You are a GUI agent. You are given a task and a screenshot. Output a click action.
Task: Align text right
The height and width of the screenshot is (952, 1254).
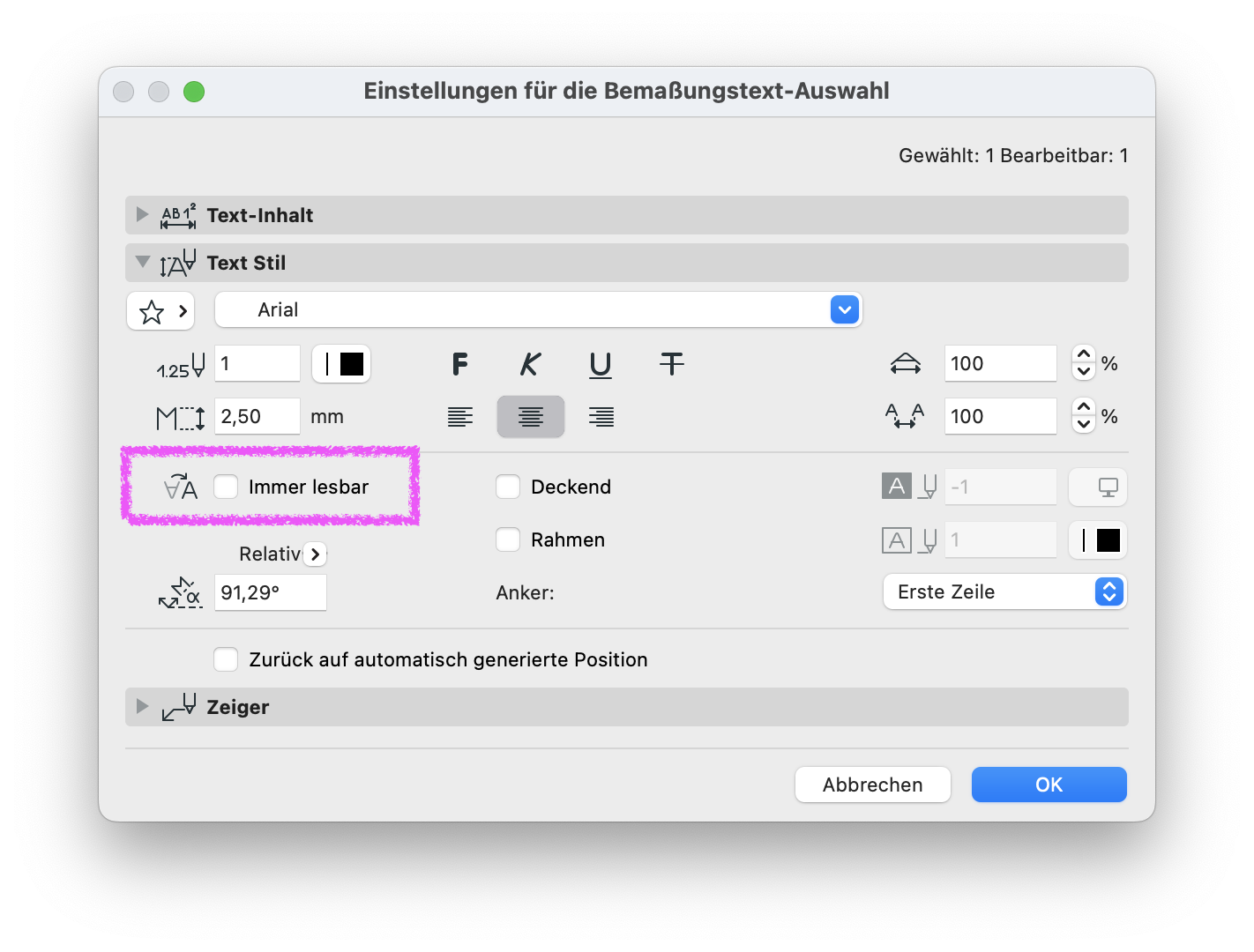601,417
